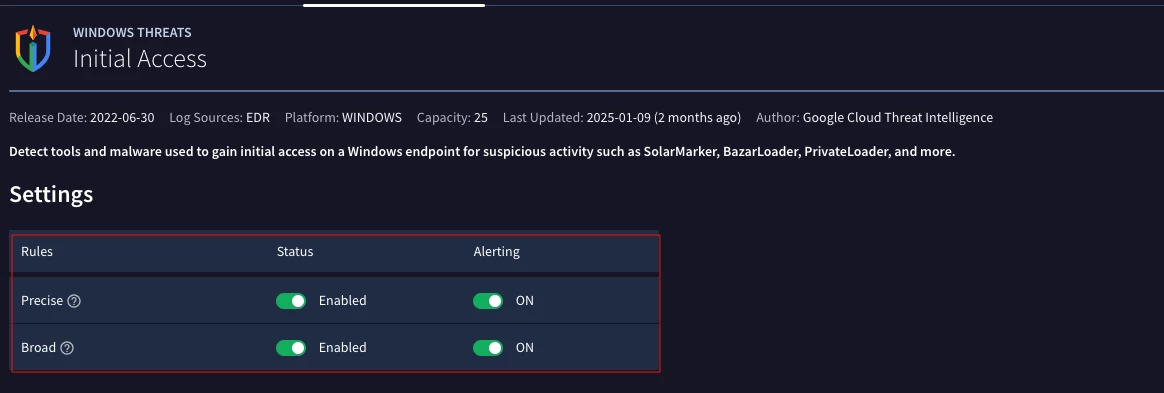Click the WINDOWS THREATS category label
The image size is (1164, 393).
click(132, 33)
